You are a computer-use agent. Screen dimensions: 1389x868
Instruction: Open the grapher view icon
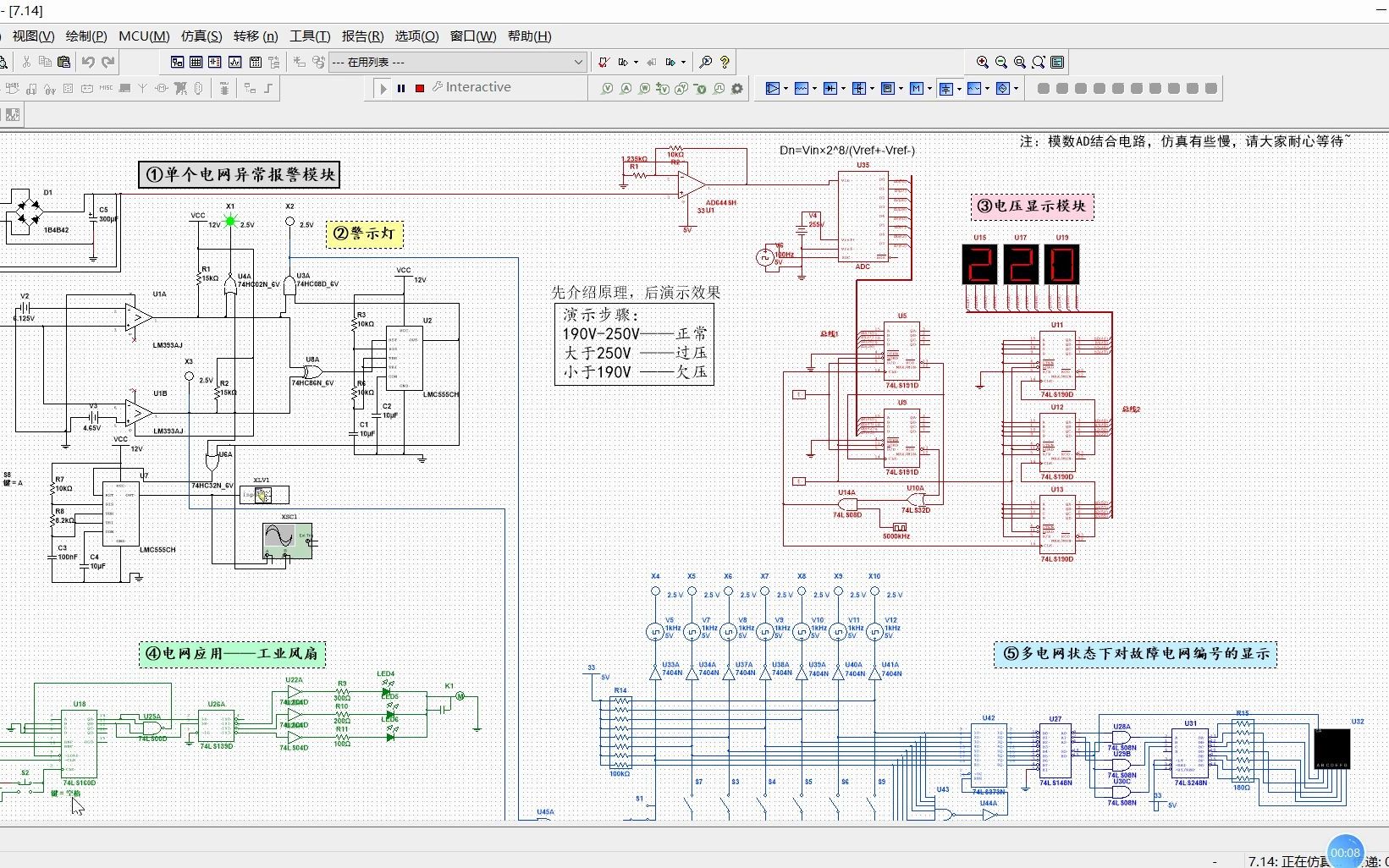pos(234,62)
